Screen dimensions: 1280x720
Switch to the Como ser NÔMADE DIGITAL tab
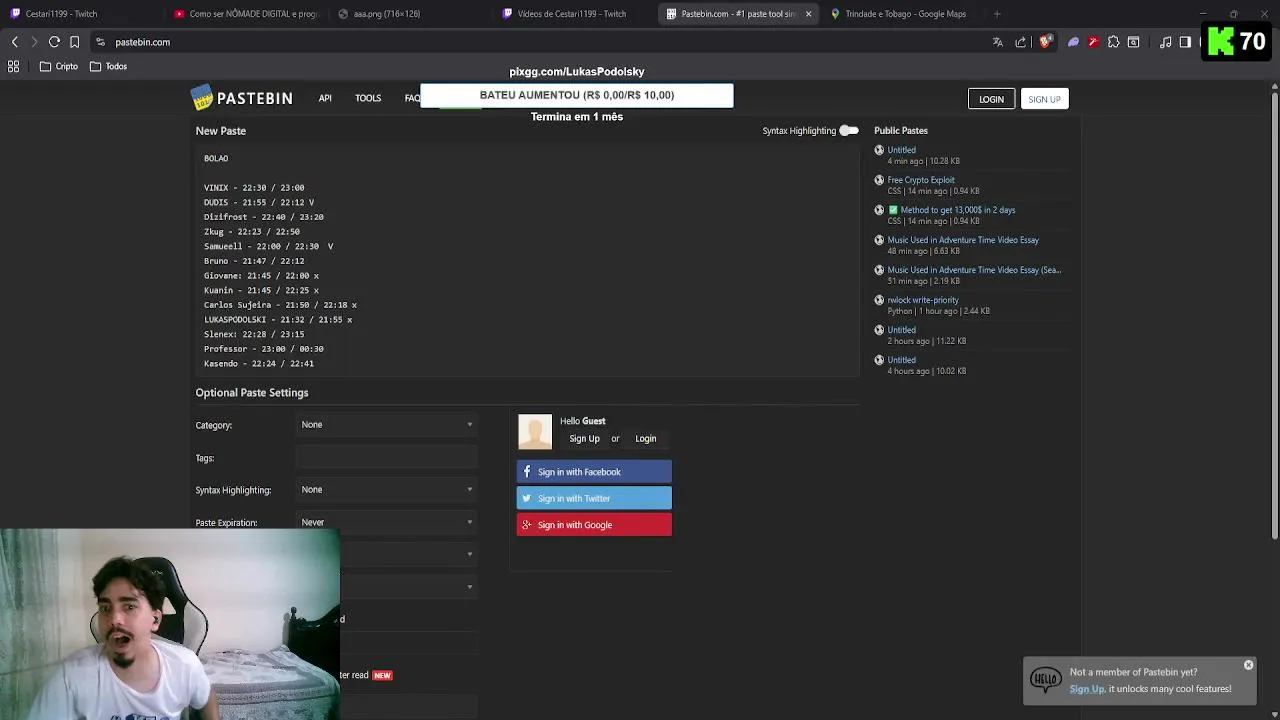coord(246,14)
